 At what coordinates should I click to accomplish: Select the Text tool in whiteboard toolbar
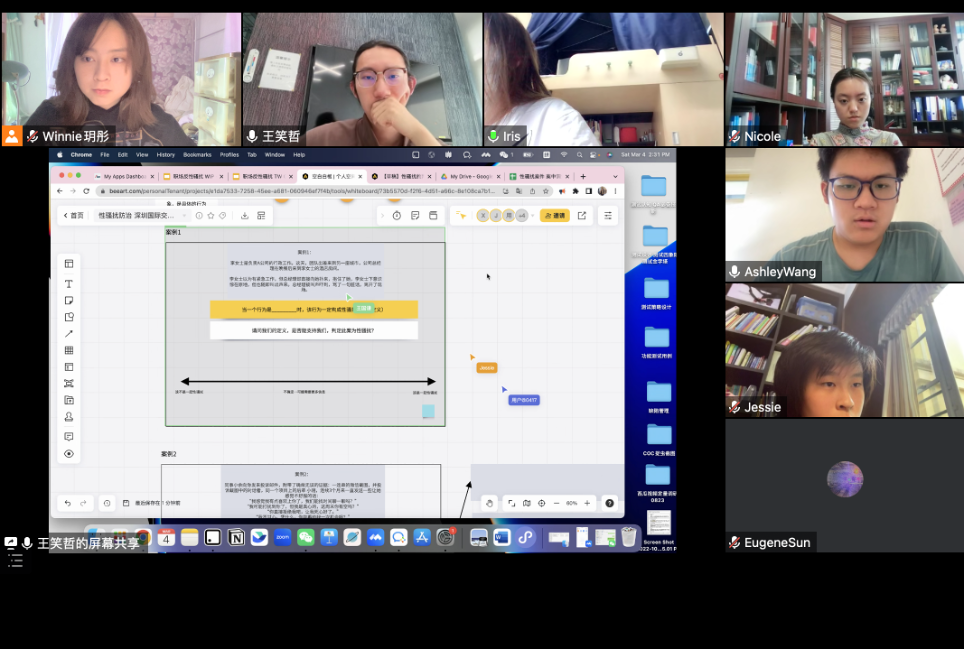69,284
